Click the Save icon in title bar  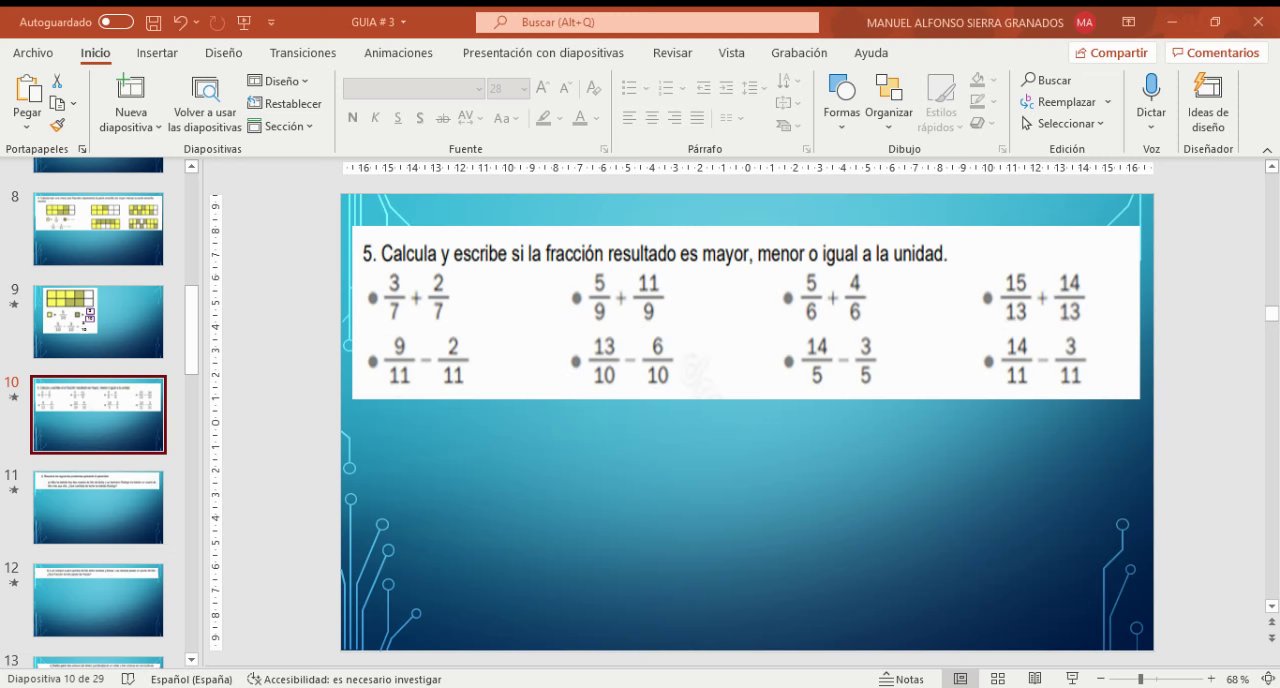click(x=153, y=22)
